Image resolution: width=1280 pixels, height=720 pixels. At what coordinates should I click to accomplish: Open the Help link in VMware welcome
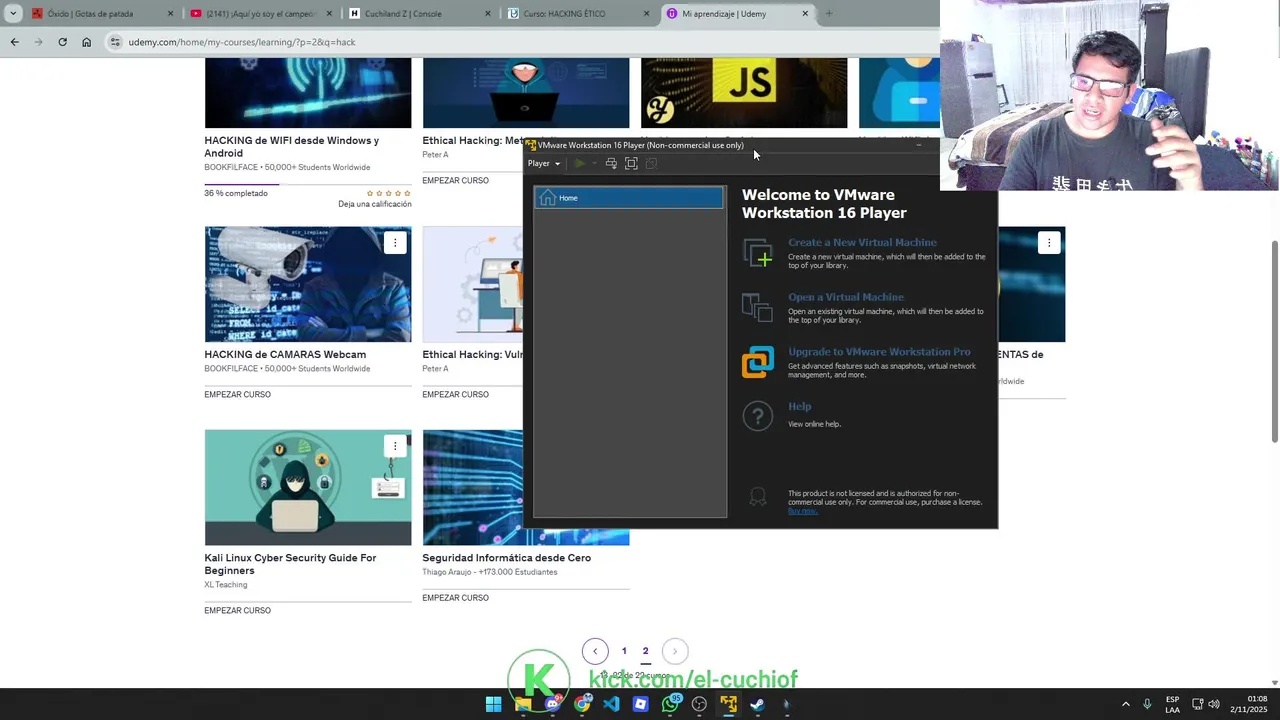[799, 407]
